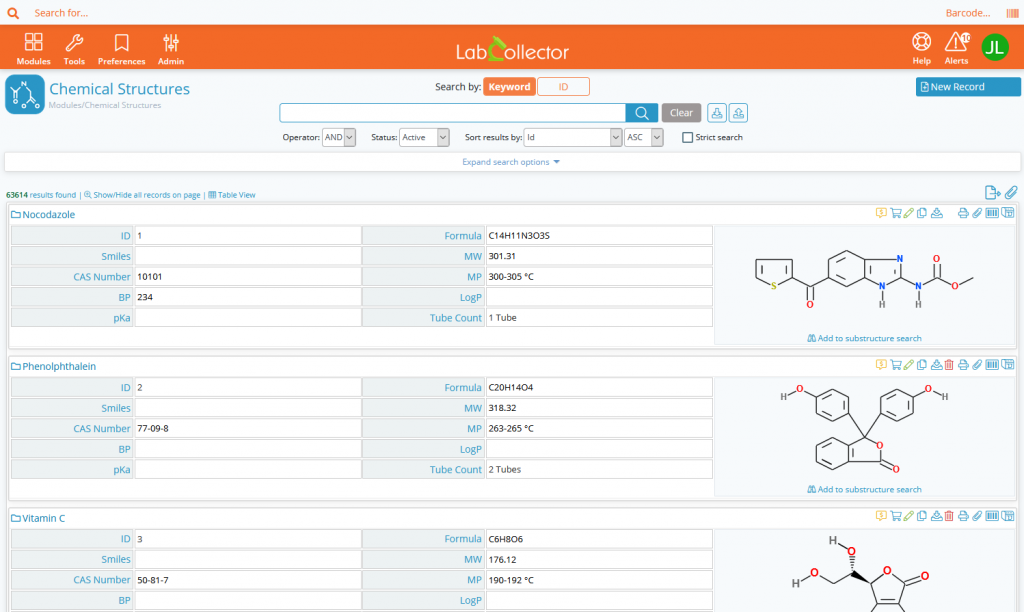The width and height of the screenshot is (1024, 612).
Task: Select CAS number 77-09-8
Action: [x=153, y=428]
